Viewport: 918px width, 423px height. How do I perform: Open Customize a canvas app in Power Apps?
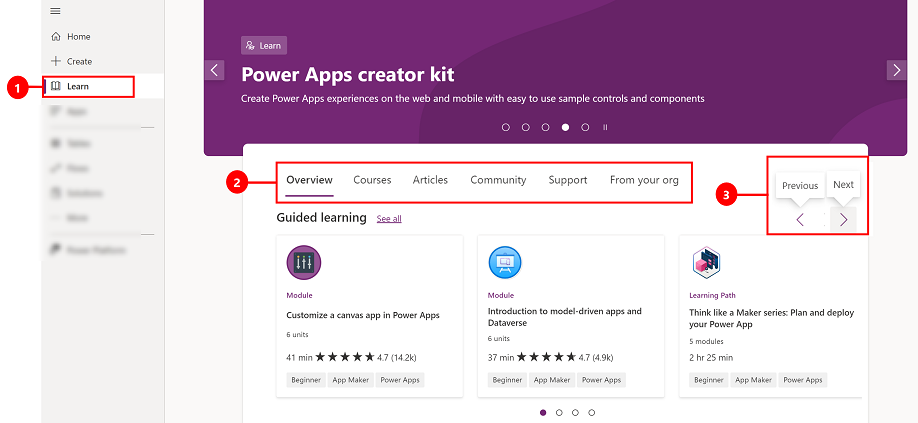pyautogui.click(x=363, y=315)
